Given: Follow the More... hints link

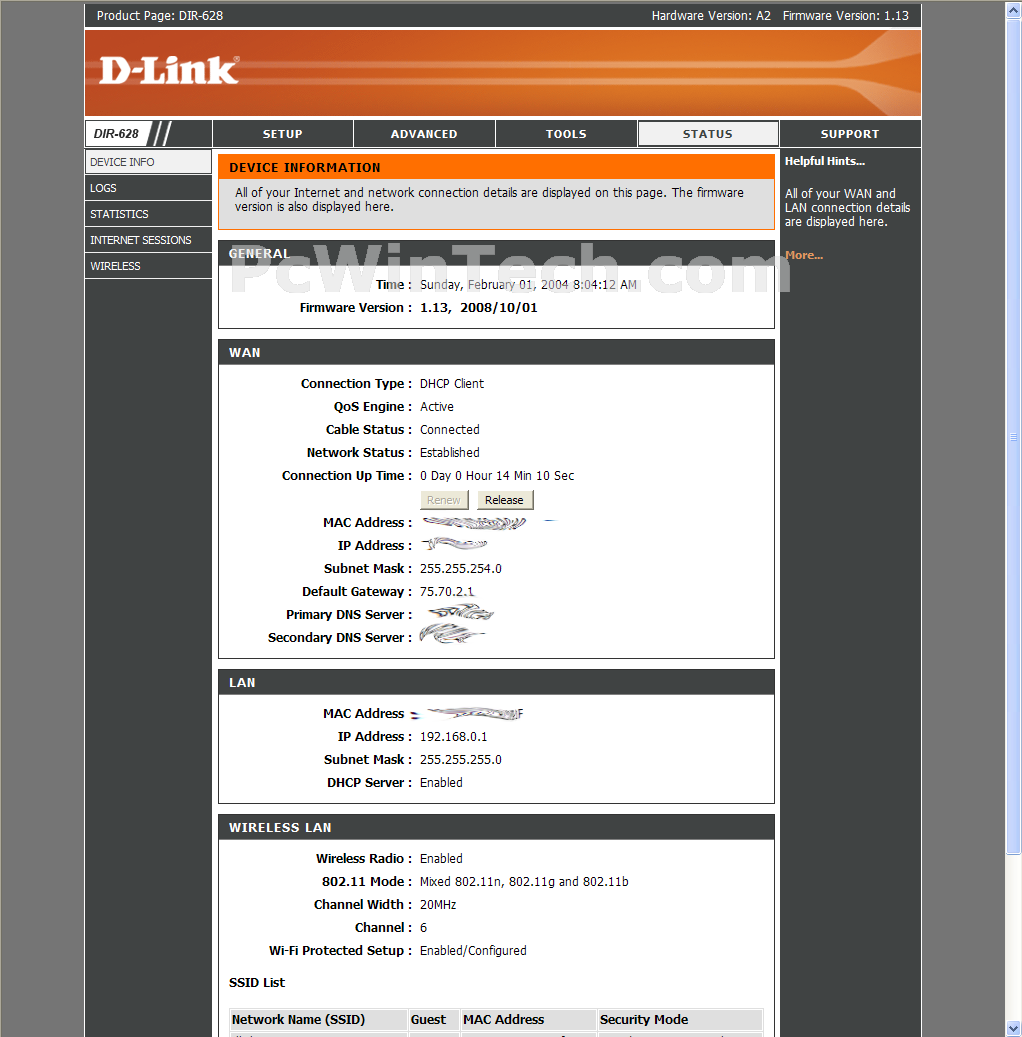Looking at the screenshot, I should [x=804, y=255].
